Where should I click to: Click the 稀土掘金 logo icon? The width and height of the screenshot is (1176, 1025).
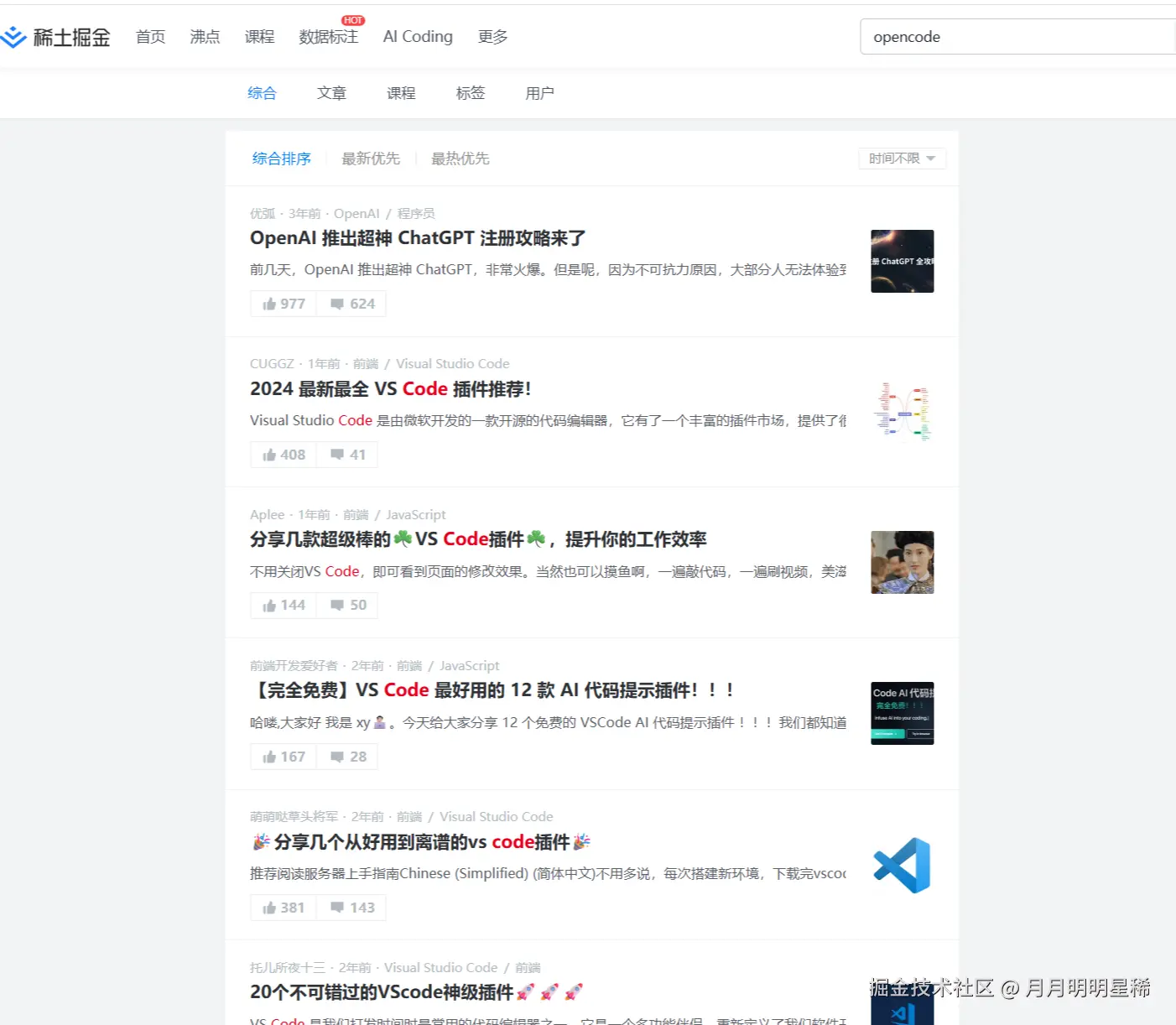coord(14,37)
